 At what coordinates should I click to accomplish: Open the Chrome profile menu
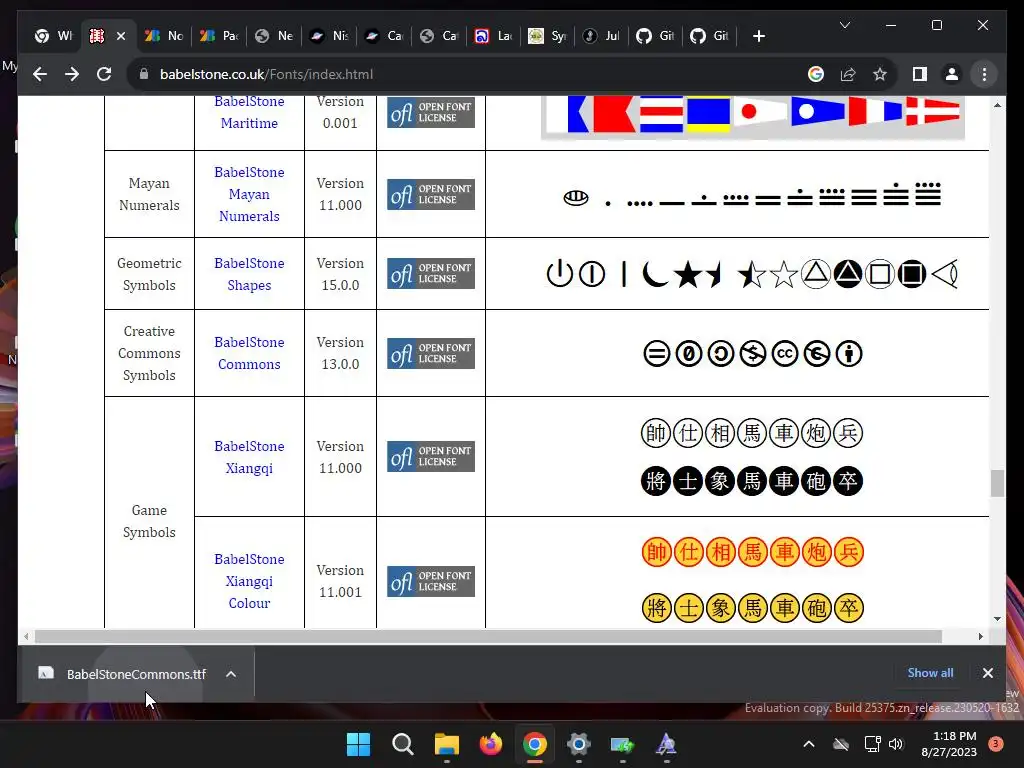pyautogui.click(x=952, y=74)
